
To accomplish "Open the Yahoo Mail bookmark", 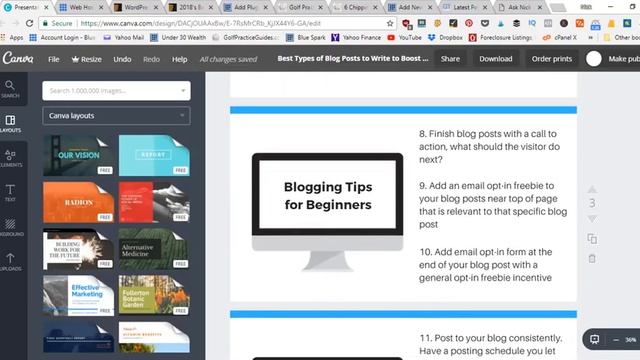I will pyautogui.click(x=124, y=38).
